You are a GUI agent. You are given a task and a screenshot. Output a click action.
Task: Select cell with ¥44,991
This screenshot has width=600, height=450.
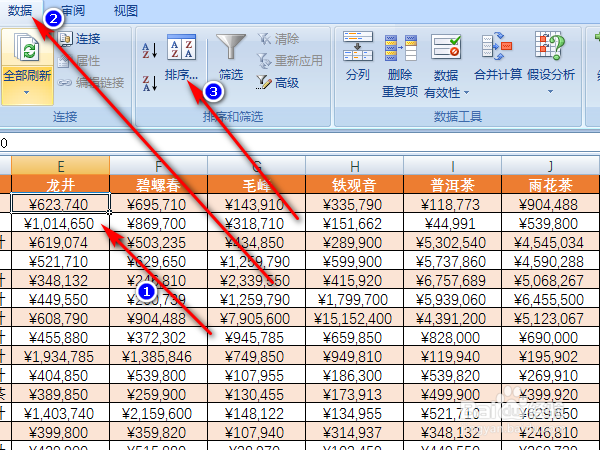point(452,223)
